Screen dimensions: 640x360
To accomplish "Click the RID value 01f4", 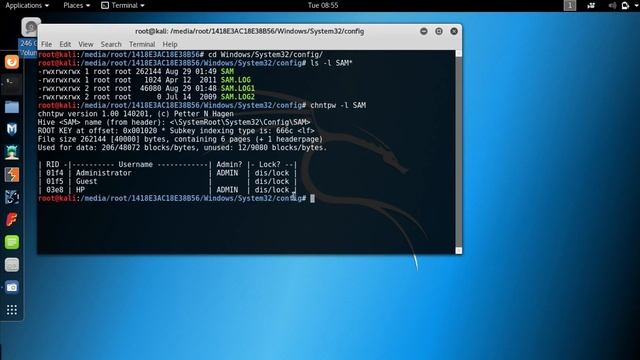I will pos(54,173).
